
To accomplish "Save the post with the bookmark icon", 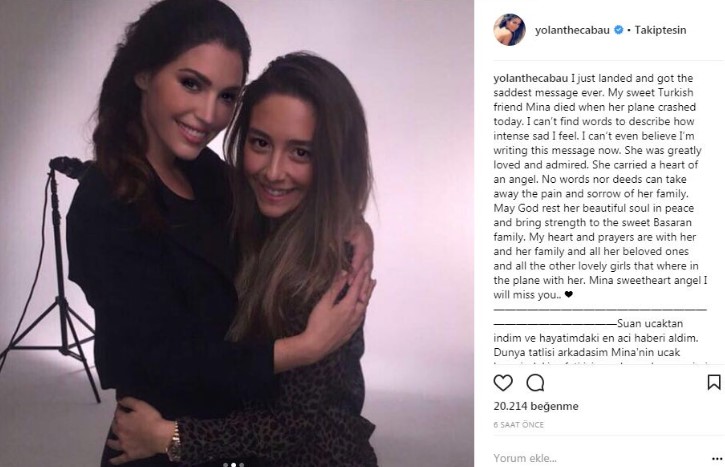I will click(x=714, y=382).
